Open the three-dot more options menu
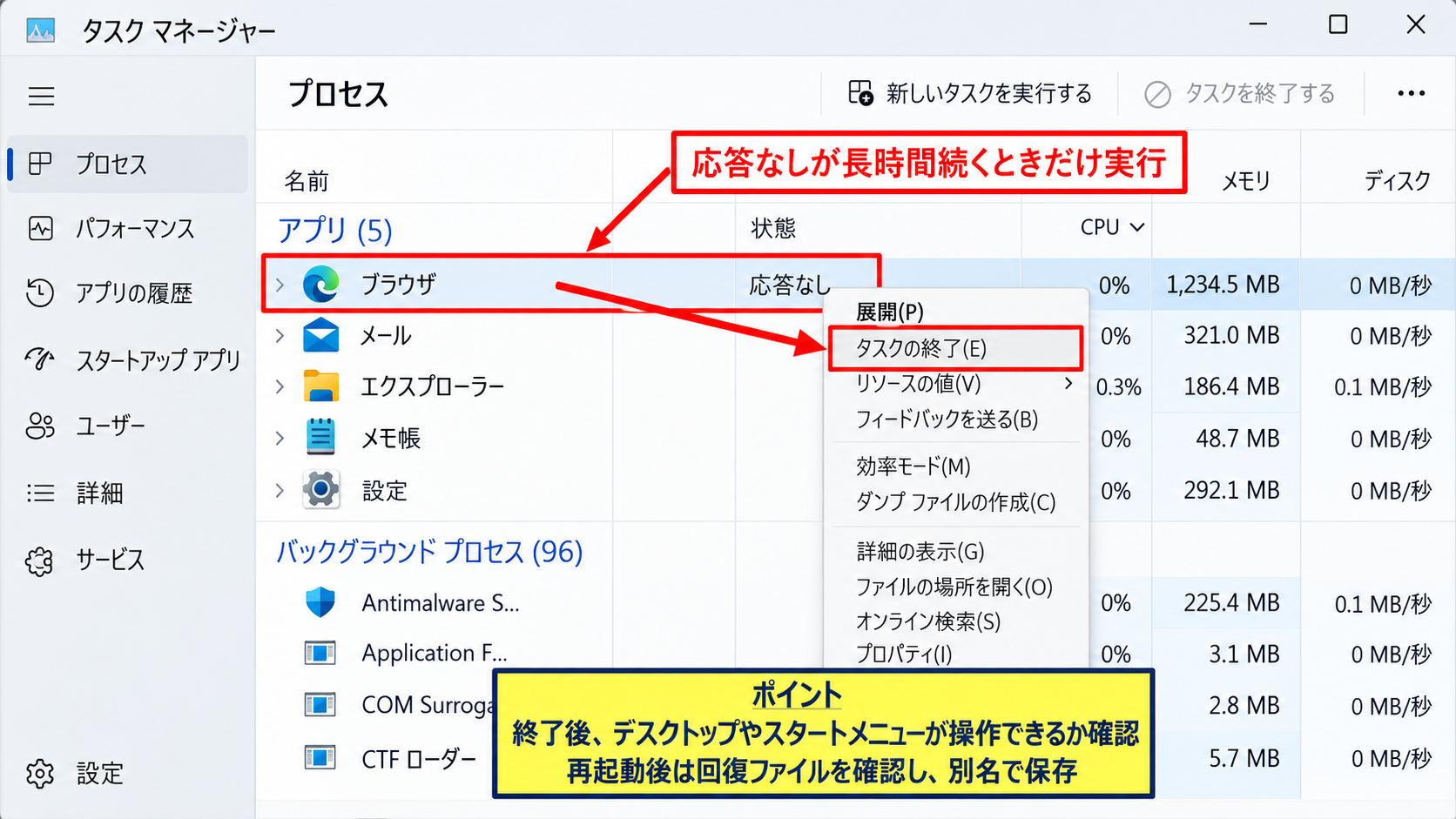 point(1411,94)
